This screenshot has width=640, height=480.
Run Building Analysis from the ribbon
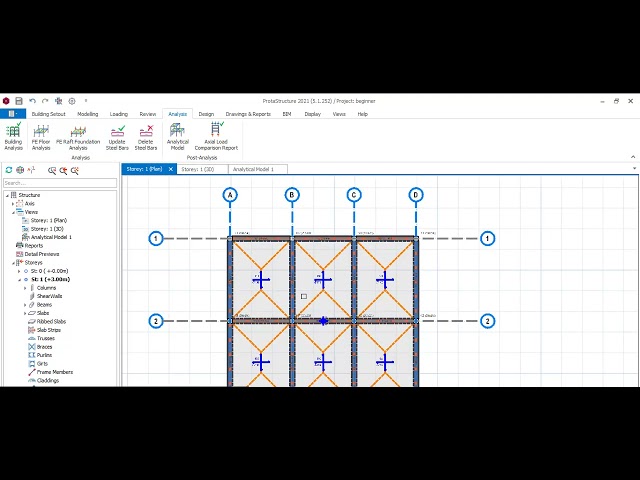[x=13, y=137]
